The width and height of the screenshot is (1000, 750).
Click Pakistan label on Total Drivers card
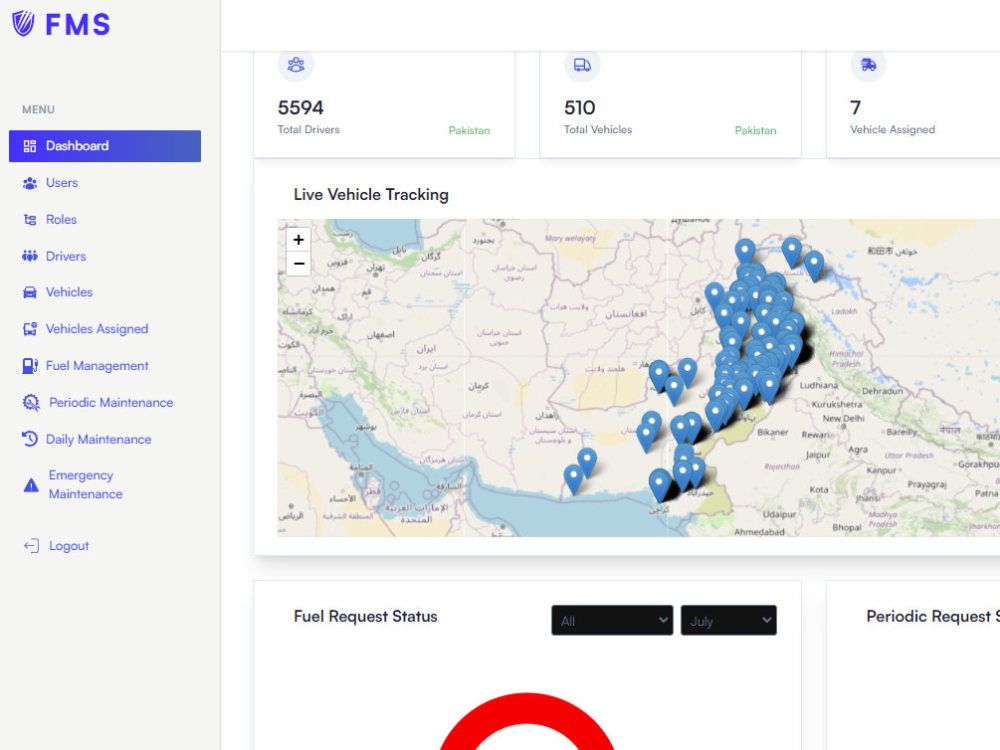469,131
